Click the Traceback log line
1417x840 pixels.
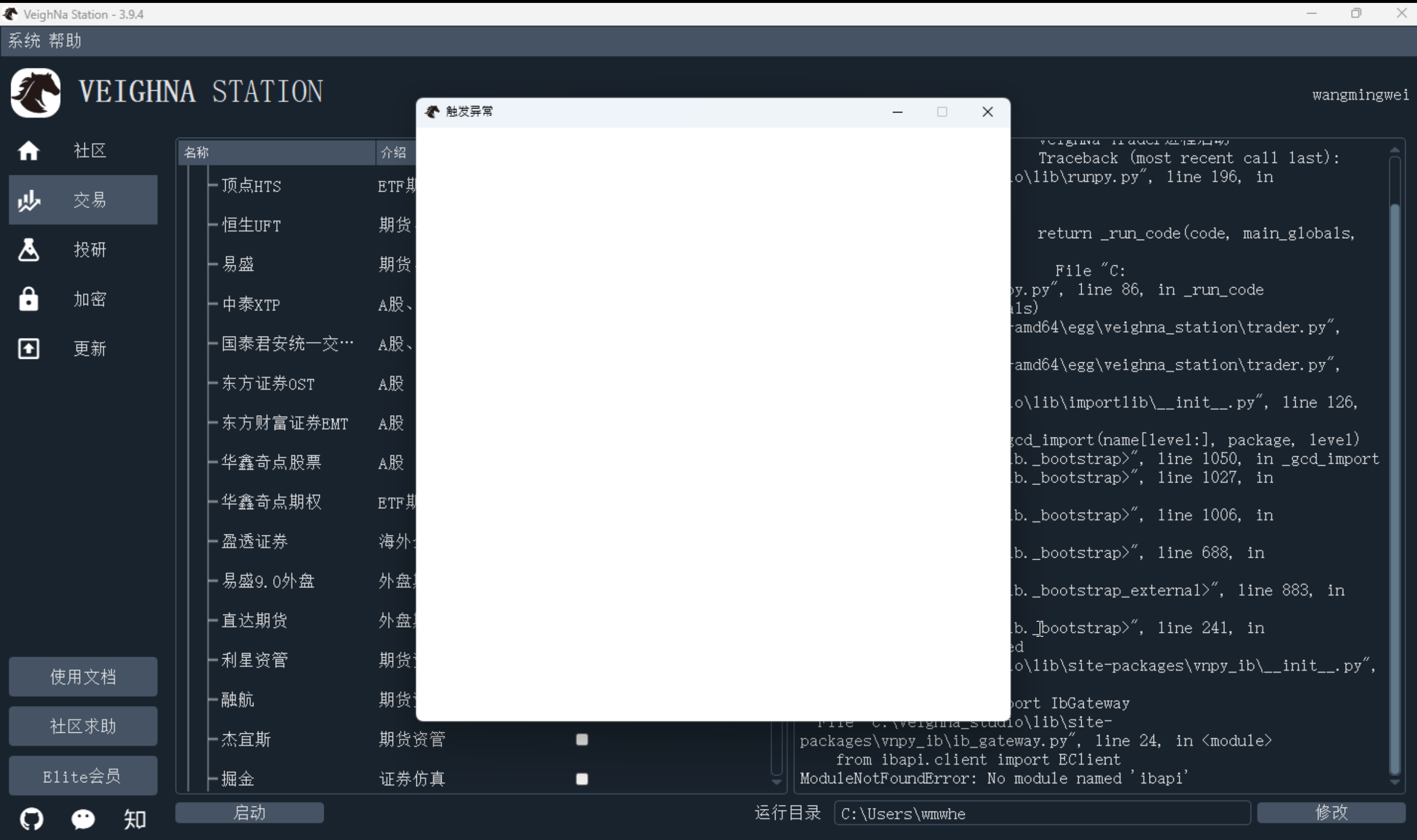(1189, 158)
